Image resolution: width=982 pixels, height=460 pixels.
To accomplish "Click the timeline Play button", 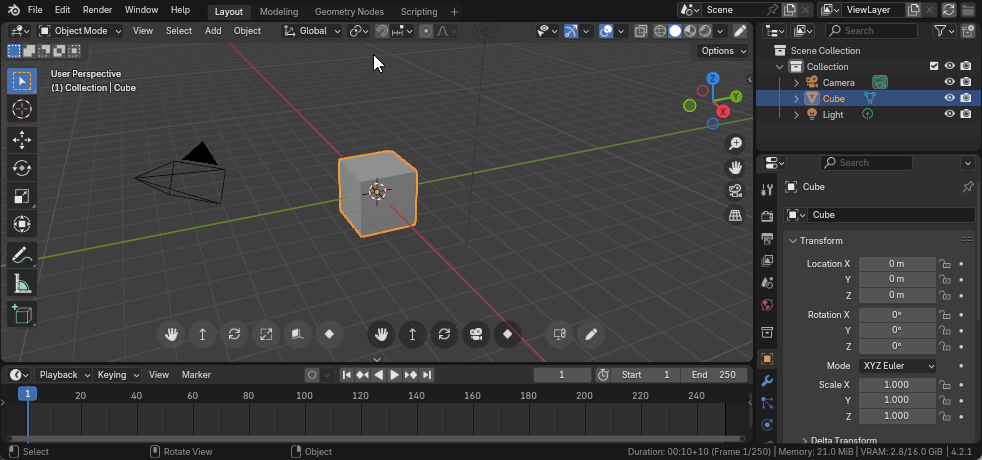I will 395,374.
